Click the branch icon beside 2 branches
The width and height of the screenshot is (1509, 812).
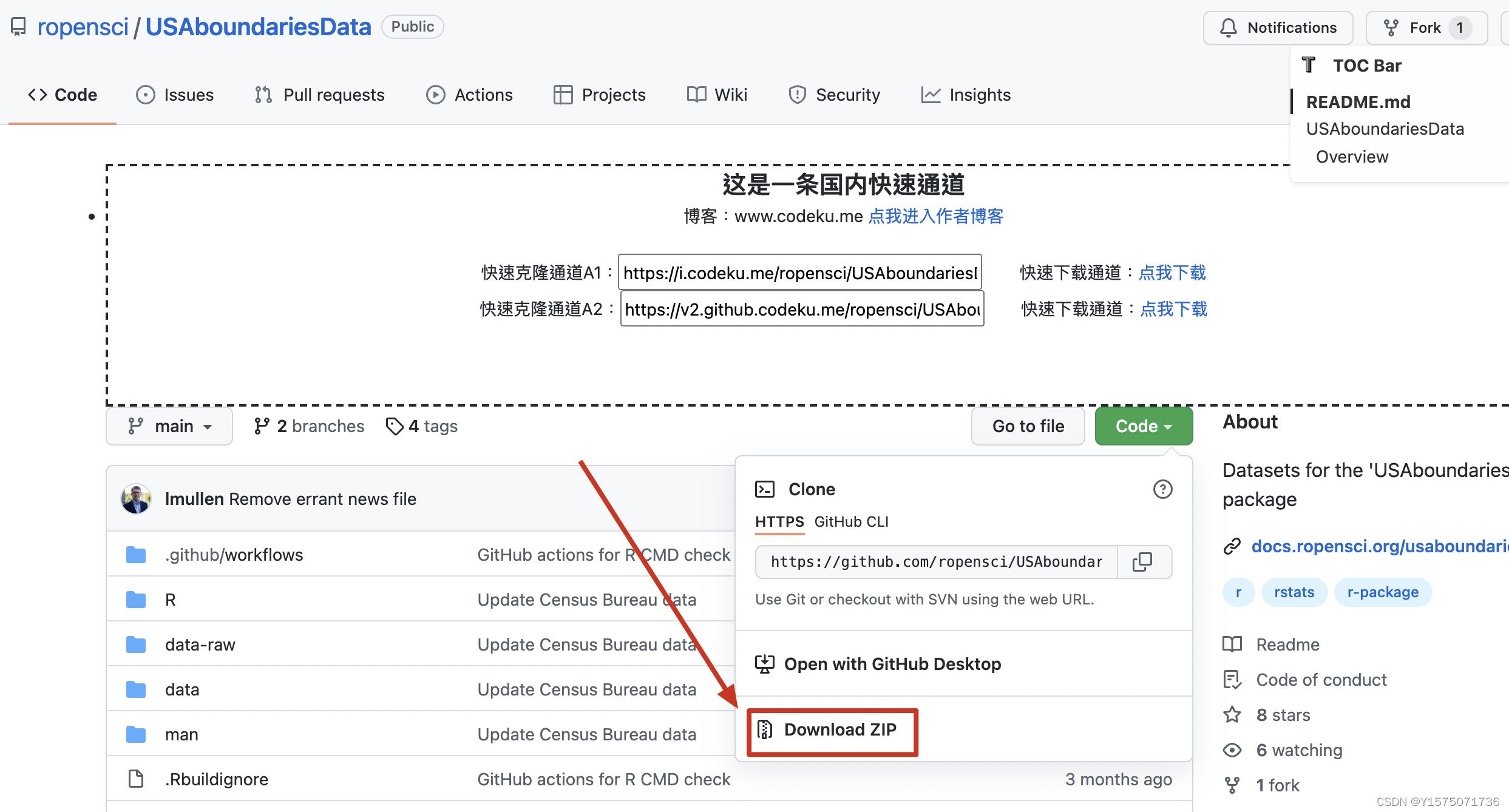[x=262, y=426]
